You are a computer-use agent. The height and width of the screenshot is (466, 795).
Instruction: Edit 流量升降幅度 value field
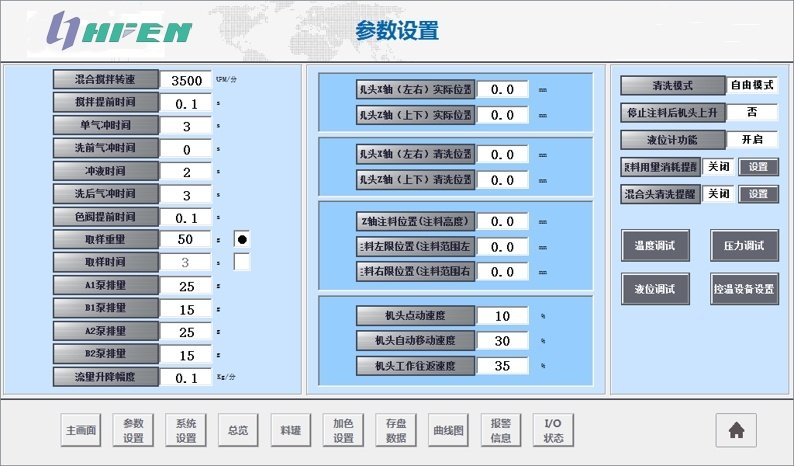coord(186,377)
